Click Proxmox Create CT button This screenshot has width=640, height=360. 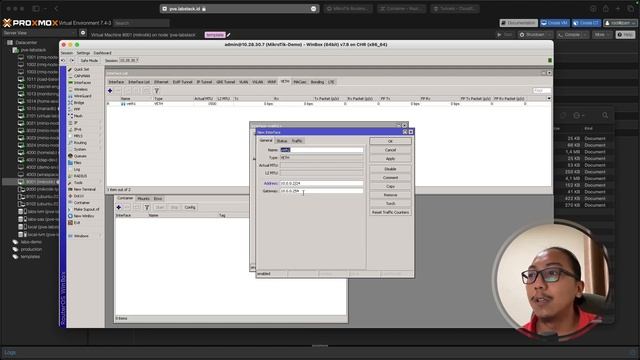[586, 23]
